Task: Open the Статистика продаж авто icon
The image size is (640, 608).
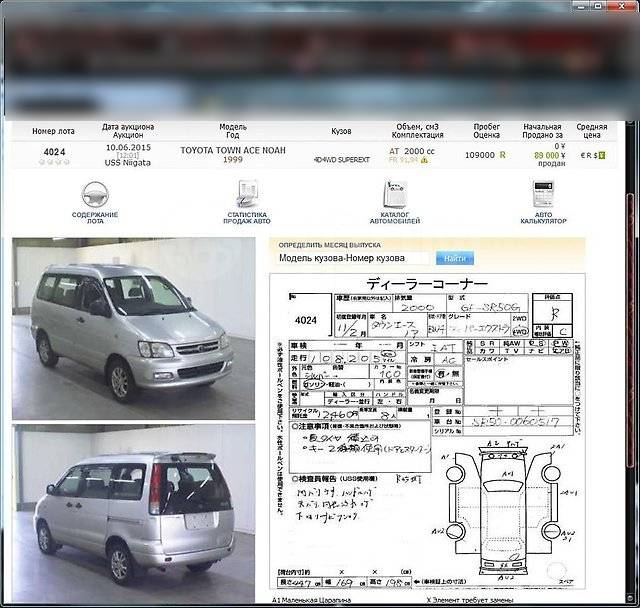Action: (247, 194)
